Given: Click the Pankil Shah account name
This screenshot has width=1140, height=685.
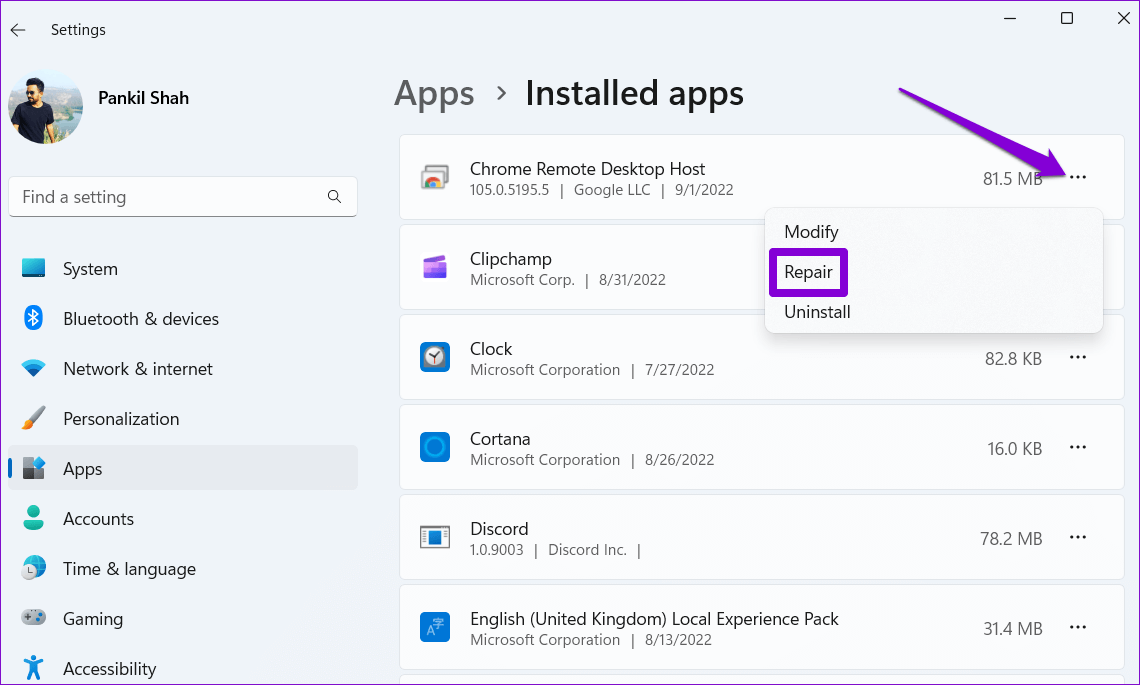Looking at the screenshot, I should [x=143, y=98].
